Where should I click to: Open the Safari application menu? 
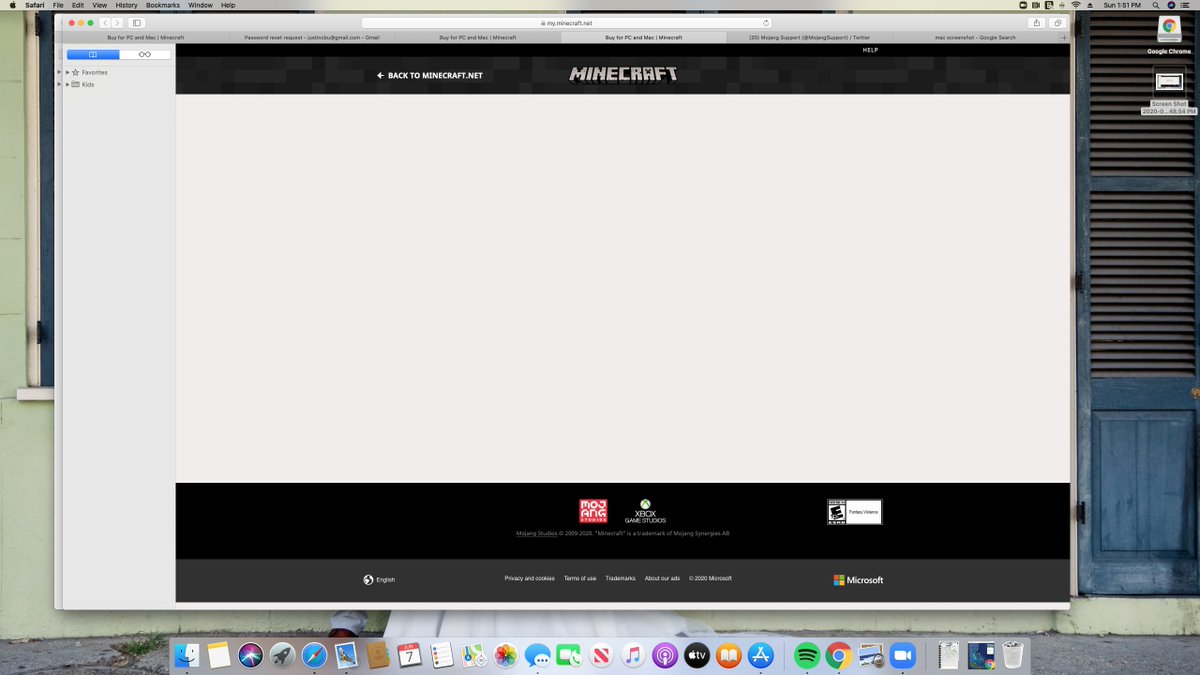tap(35, 5)
